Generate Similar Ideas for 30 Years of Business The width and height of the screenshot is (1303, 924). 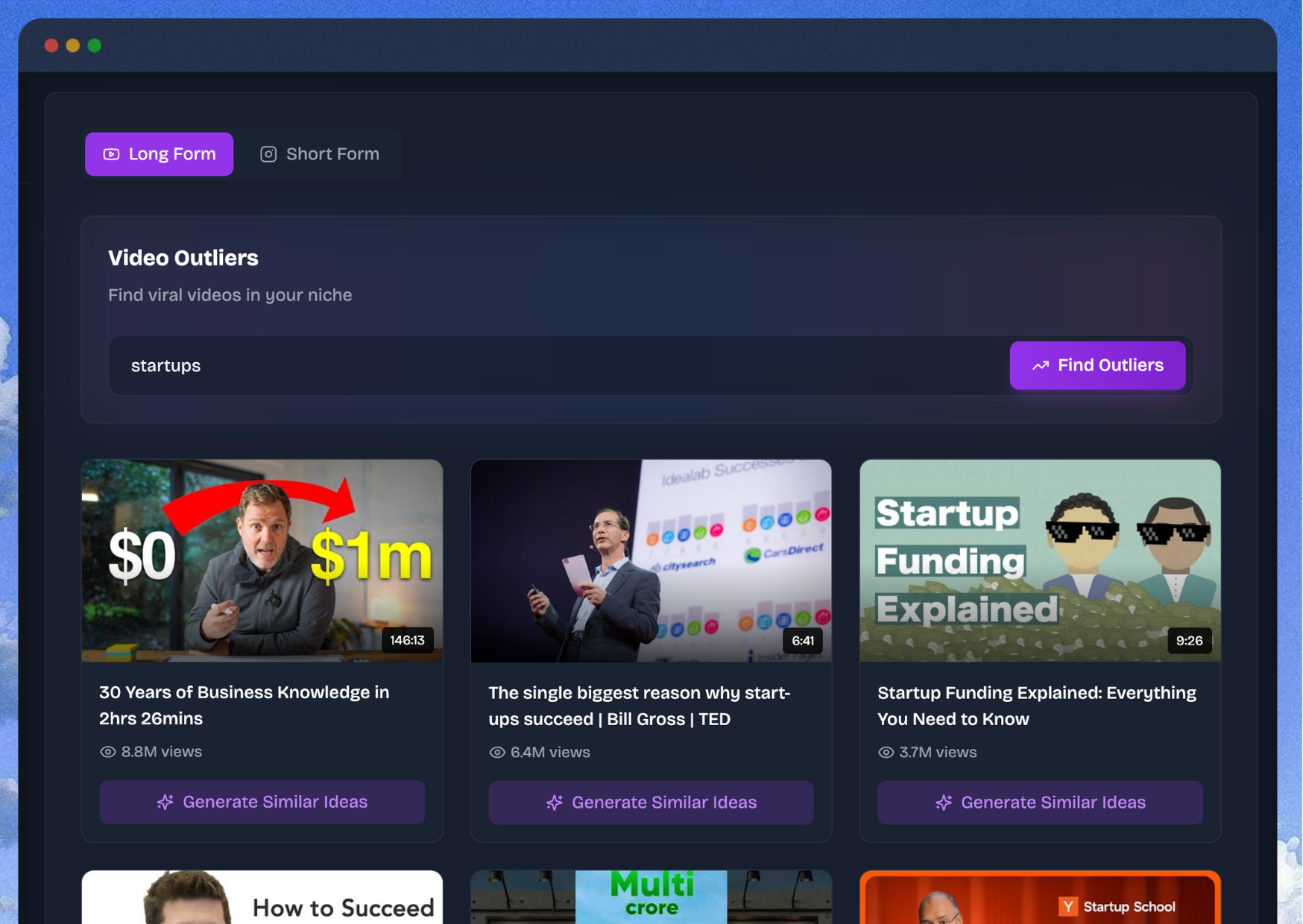[262, 802]
